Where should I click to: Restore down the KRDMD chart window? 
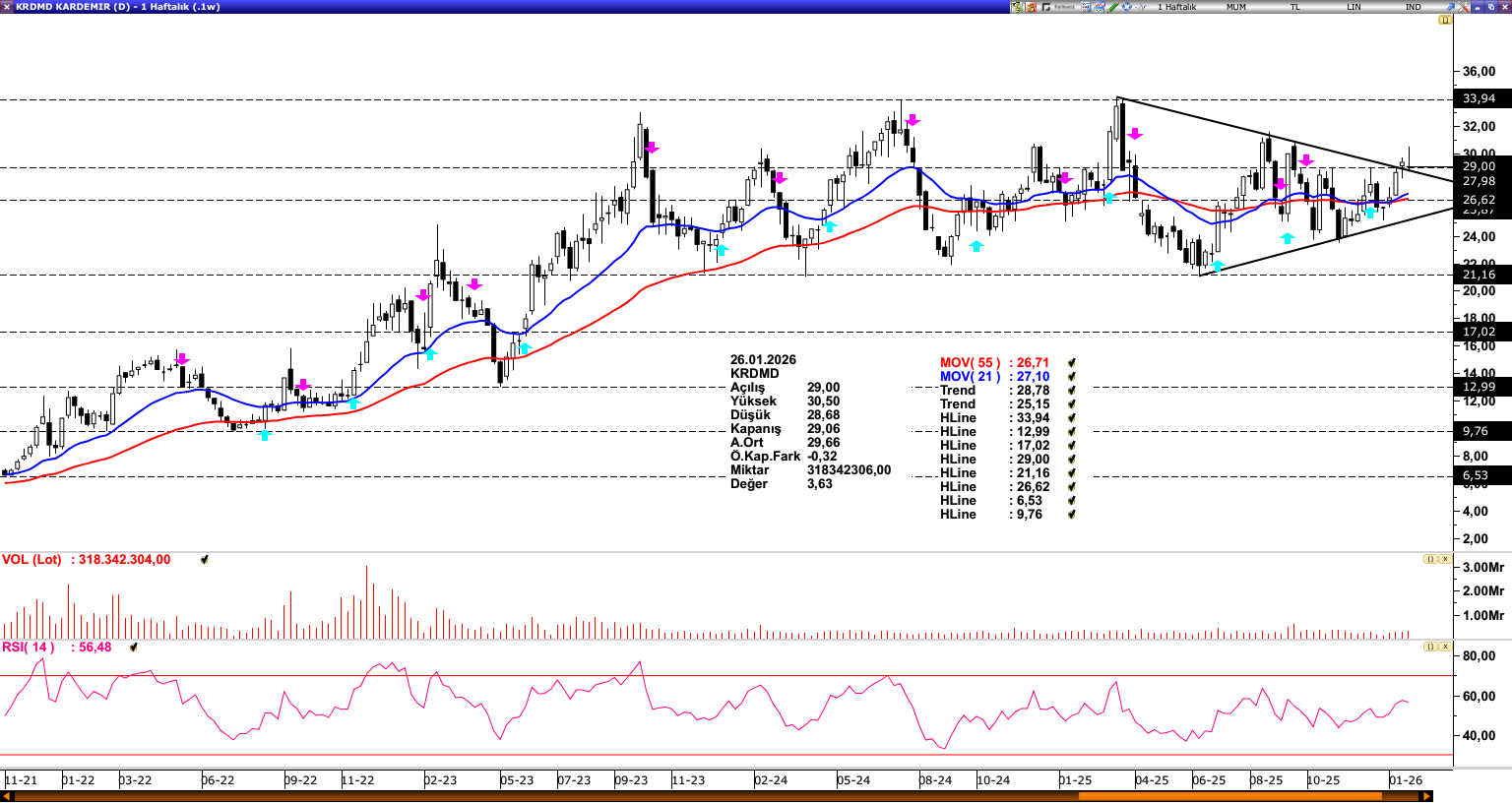(x=1489, y=7)
